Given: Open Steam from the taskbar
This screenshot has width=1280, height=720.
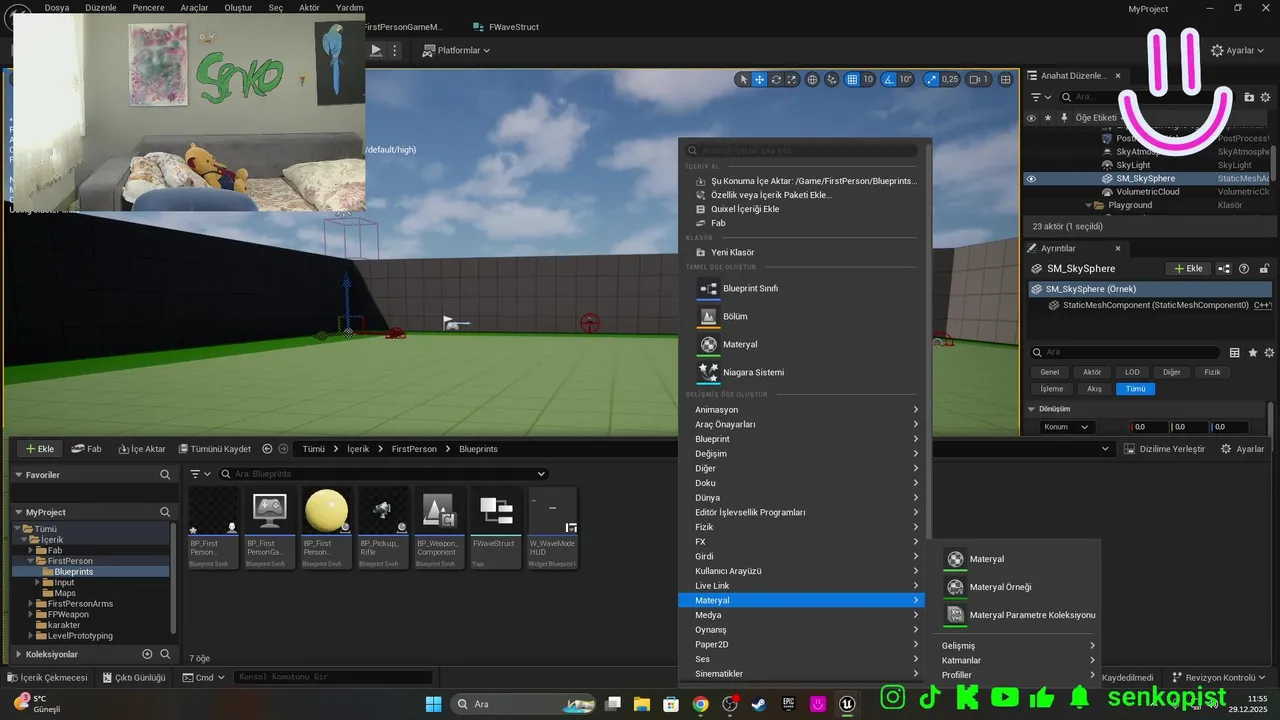Looking at the screenshot, I should pos(759,704).
